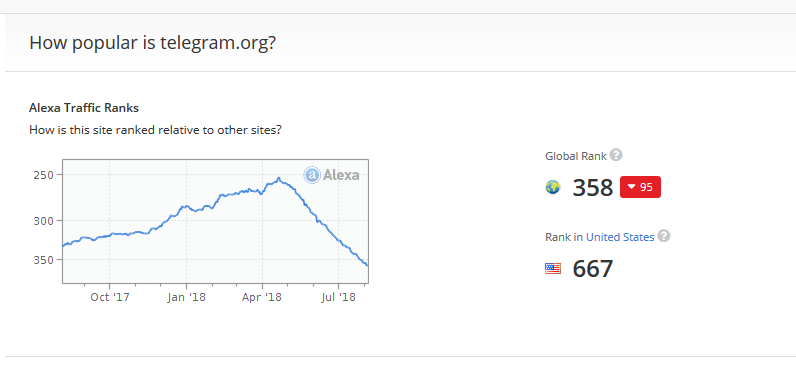
Task: Open the United States rank help question mark
Action: pos(664,236)
